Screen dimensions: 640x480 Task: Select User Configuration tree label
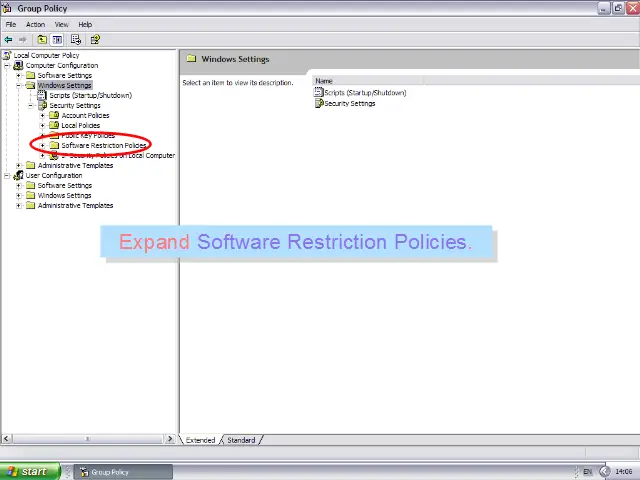[54, 176]
